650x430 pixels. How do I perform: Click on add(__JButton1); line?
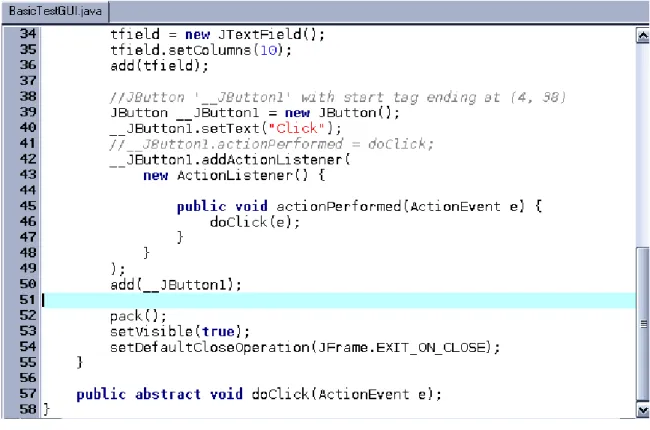click(x=176, y=284)
